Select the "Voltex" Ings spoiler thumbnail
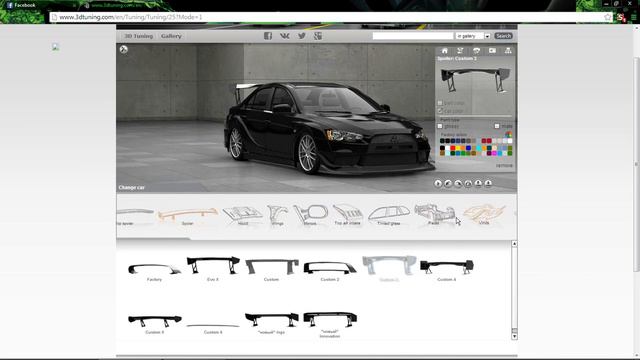Viewport: 640px width, 360px height. (271, 323)
